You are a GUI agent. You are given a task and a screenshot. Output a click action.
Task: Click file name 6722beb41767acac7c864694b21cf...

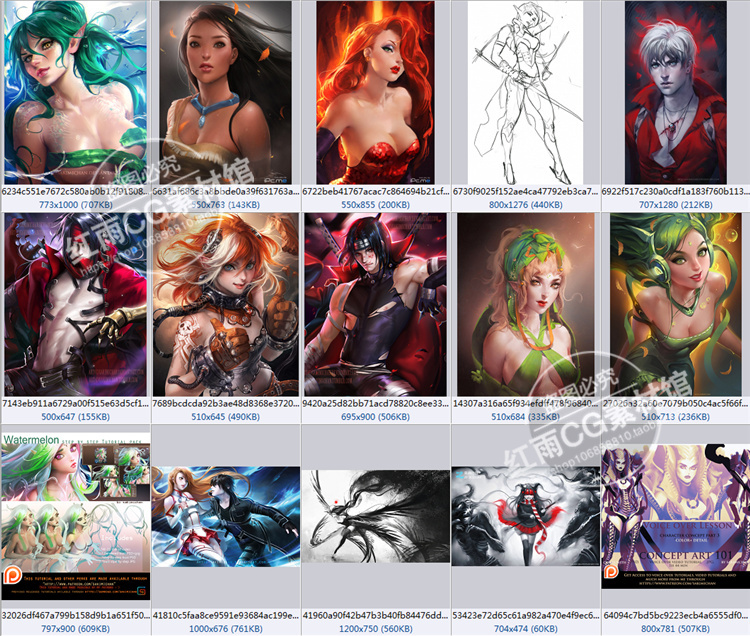pyautogui.click(x=375, y=191)
